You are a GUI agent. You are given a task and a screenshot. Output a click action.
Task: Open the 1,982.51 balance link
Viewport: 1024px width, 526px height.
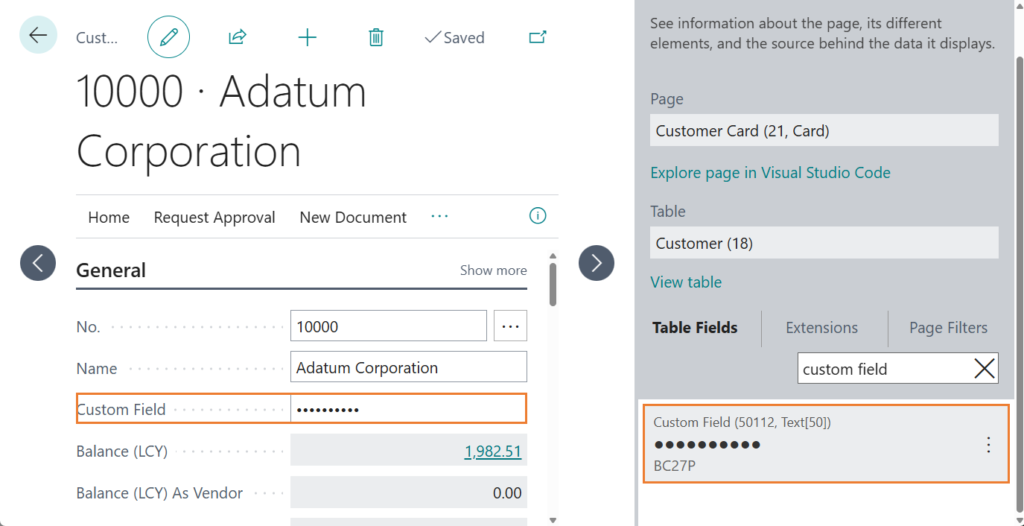pyautogui.click(x=492, y=452)
